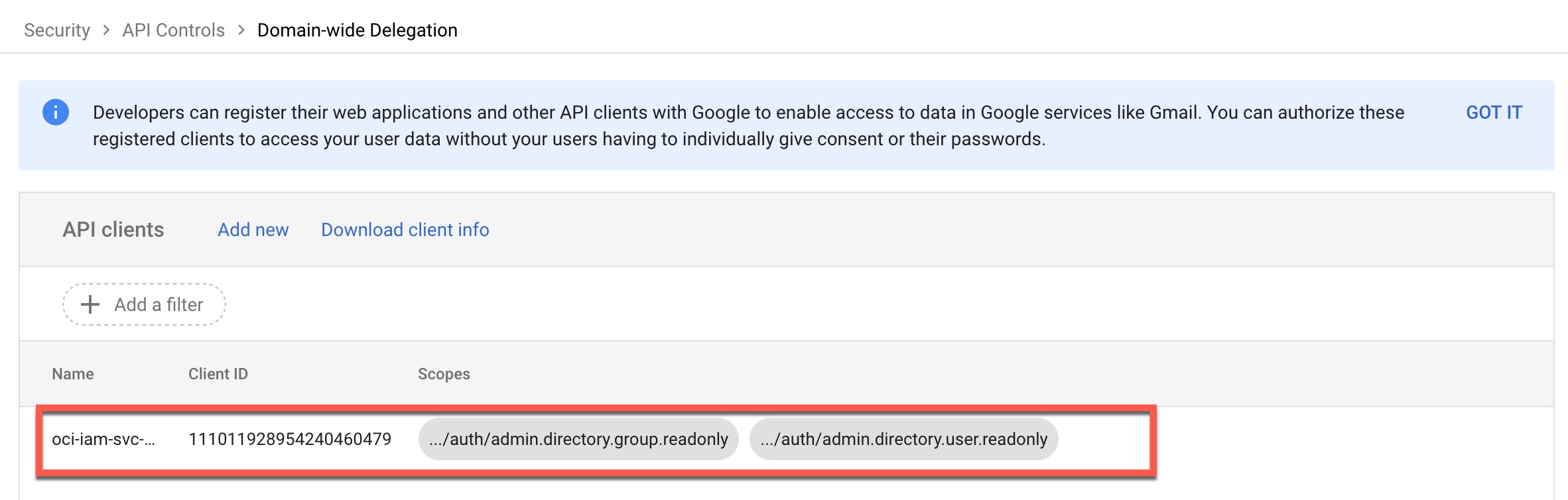Click the Scopes column header
The width and height of the screenshot is (1568, 500).
click(x=444, y=374)
